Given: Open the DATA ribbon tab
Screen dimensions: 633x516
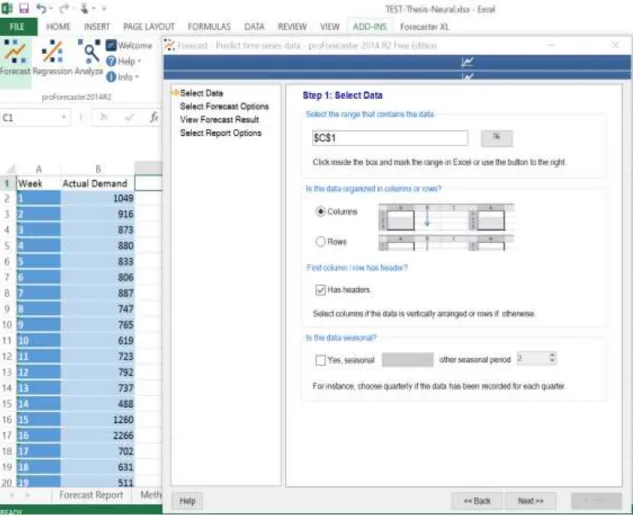Looking at the screenshot, I should tap(254, 27).
